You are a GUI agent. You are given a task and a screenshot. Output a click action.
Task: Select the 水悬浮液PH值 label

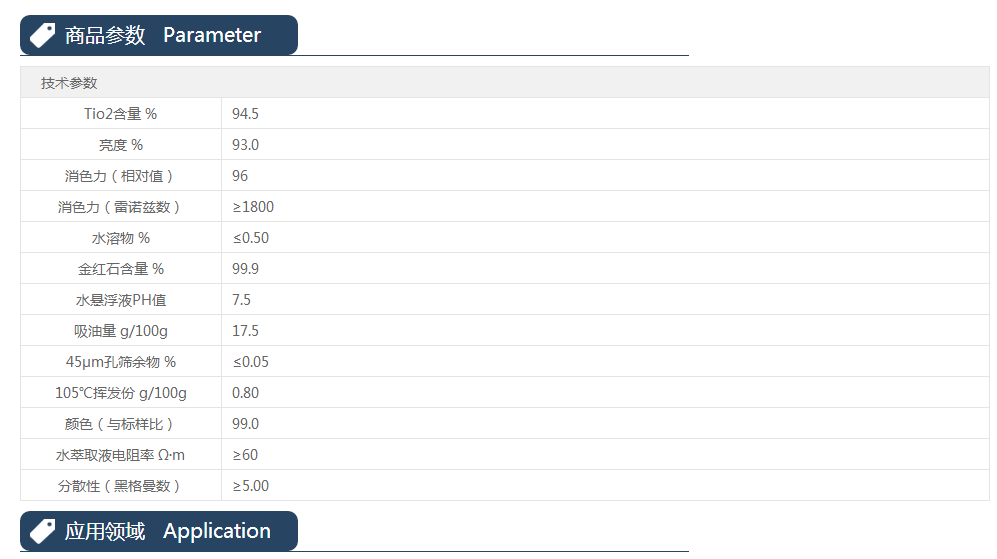point(120,300)
